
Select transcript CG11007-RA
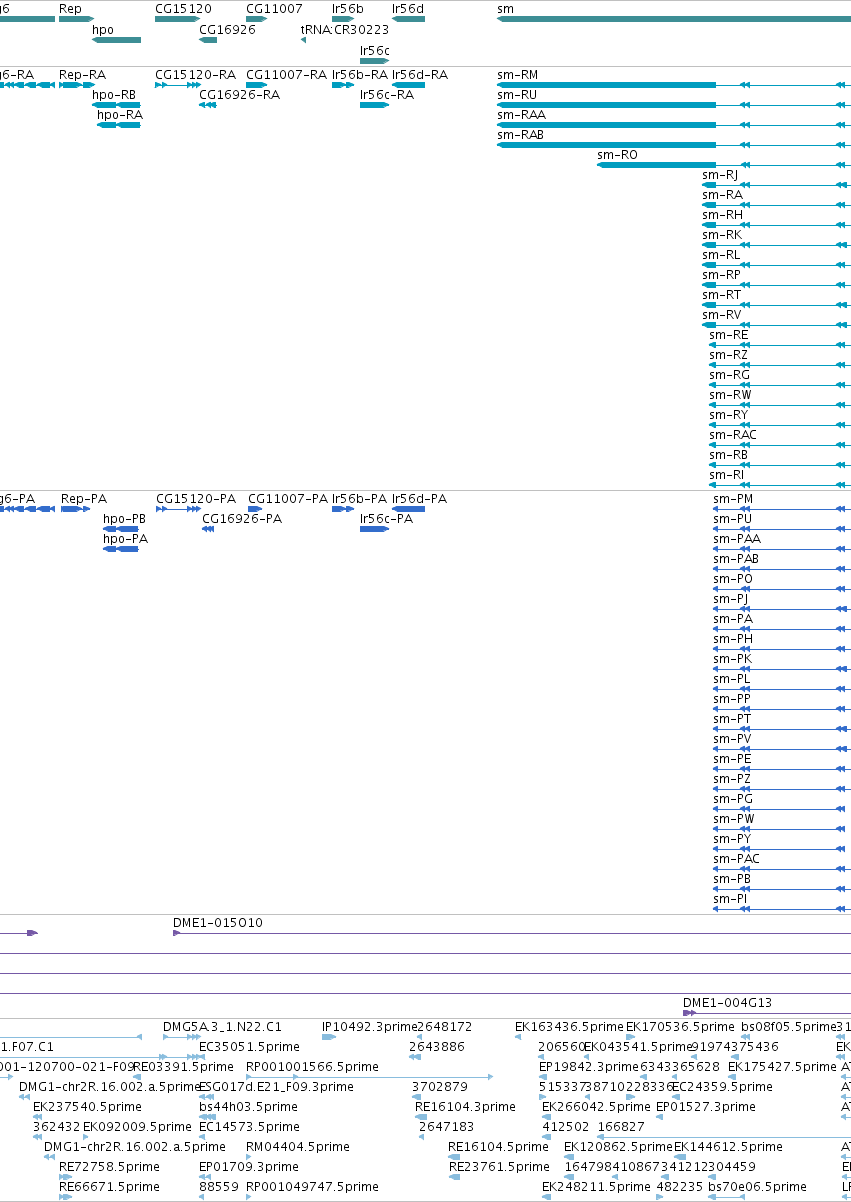pyautogui.click(x=256, y=85)
